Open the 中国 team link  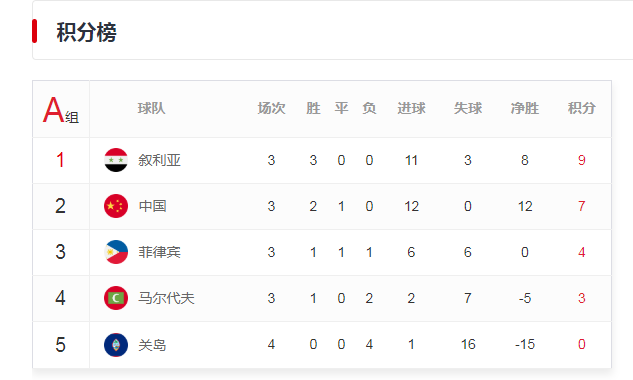click(152, 206)
